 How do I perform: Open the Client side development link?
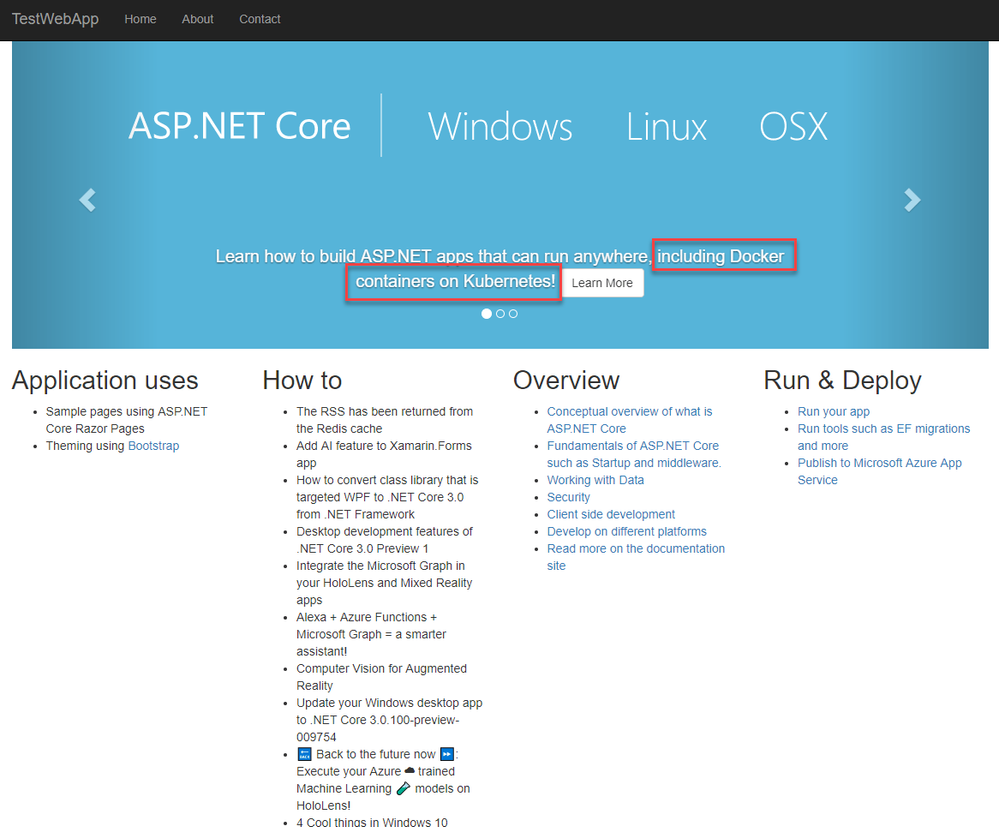610,515
